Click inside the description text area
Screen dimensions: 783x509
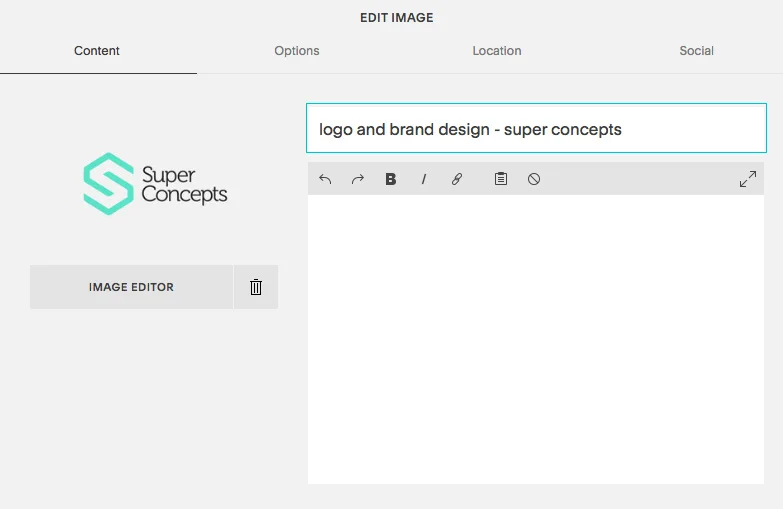536,339
